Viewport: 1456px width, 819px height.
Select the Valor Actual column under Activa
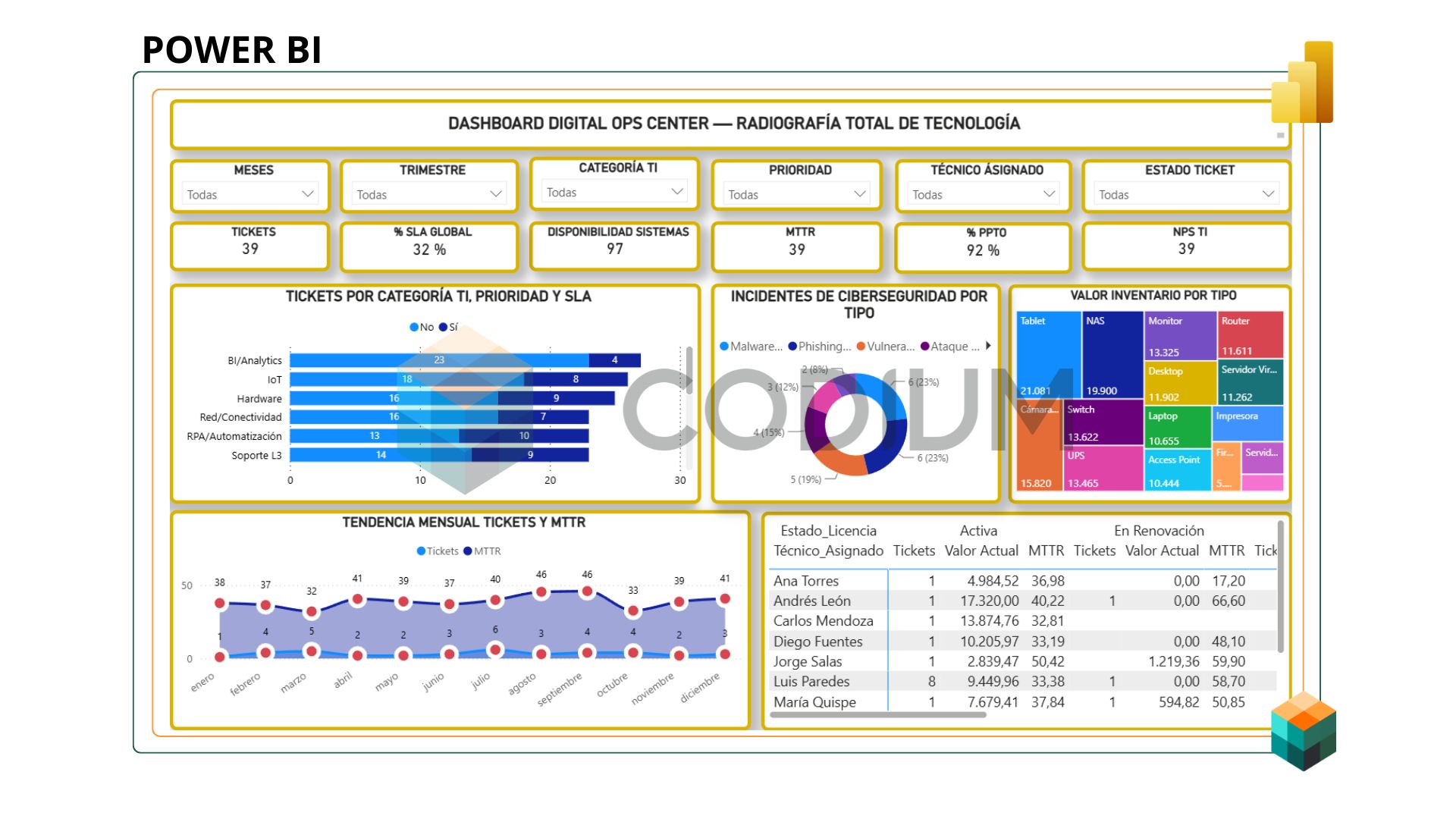(981, 551)
